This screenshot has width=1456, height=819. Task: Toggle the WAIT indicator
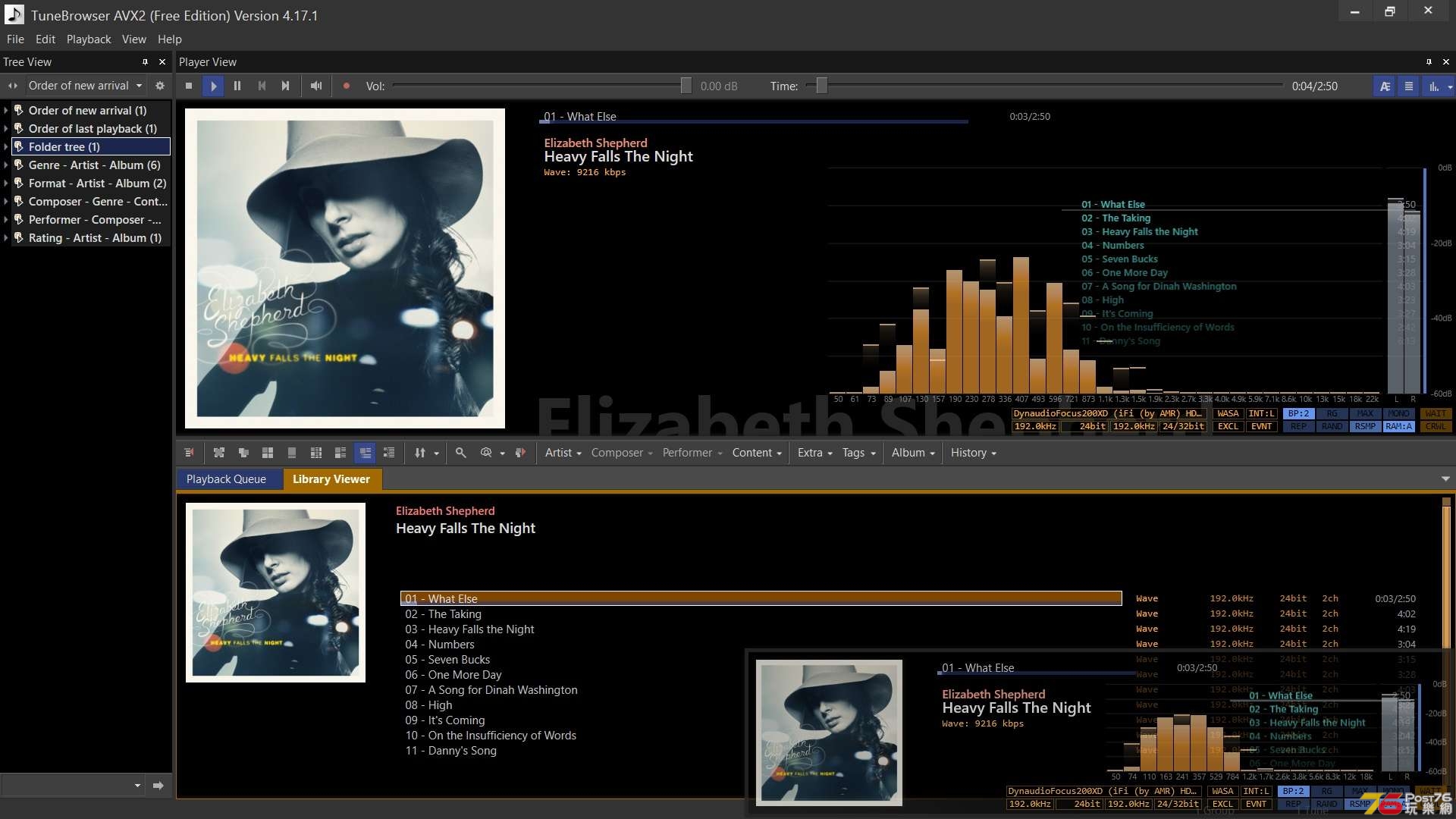pos(1436,413)
